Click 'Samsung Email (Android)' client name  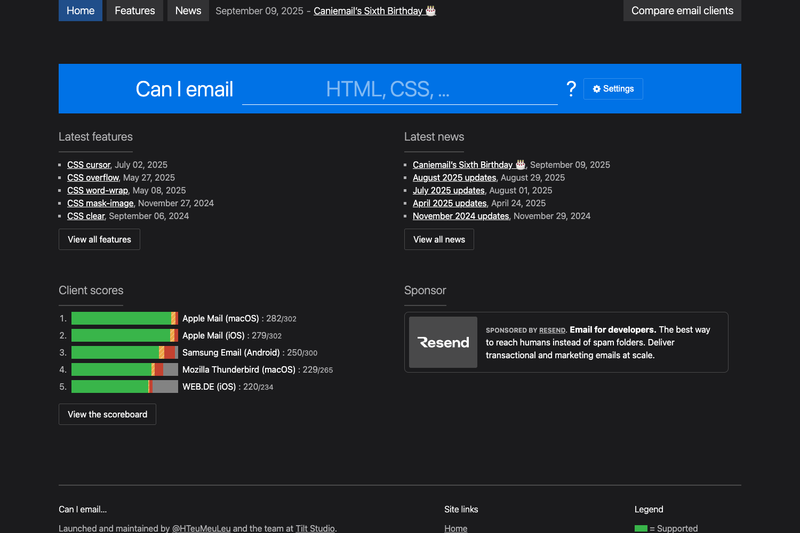(231, 352)
